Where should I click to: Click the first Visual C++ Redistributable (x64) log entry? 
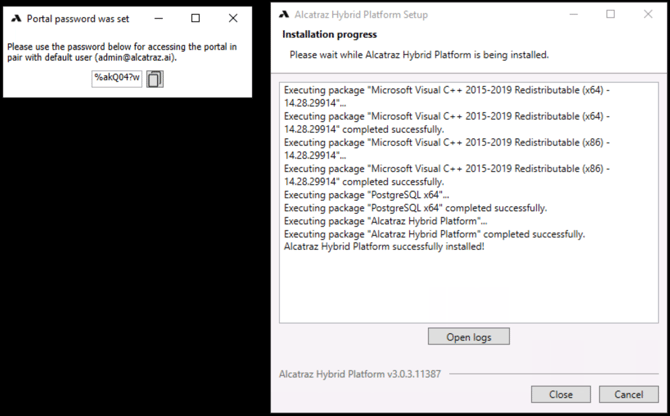(447, 96)
